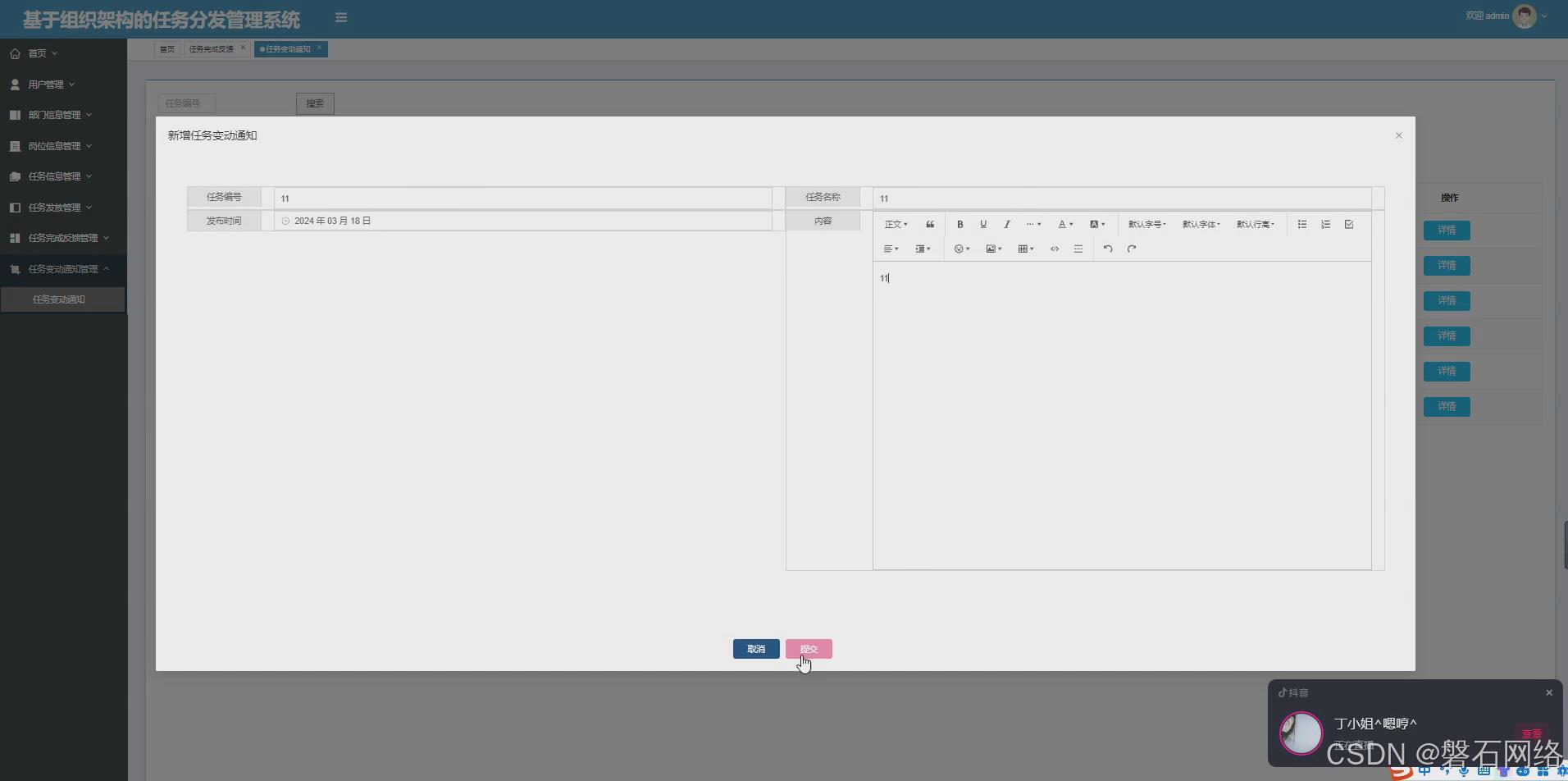The image size is (1568, 781).
Task: Open the font color picker
Action: pyautogui.click(x=1065, y=224)
